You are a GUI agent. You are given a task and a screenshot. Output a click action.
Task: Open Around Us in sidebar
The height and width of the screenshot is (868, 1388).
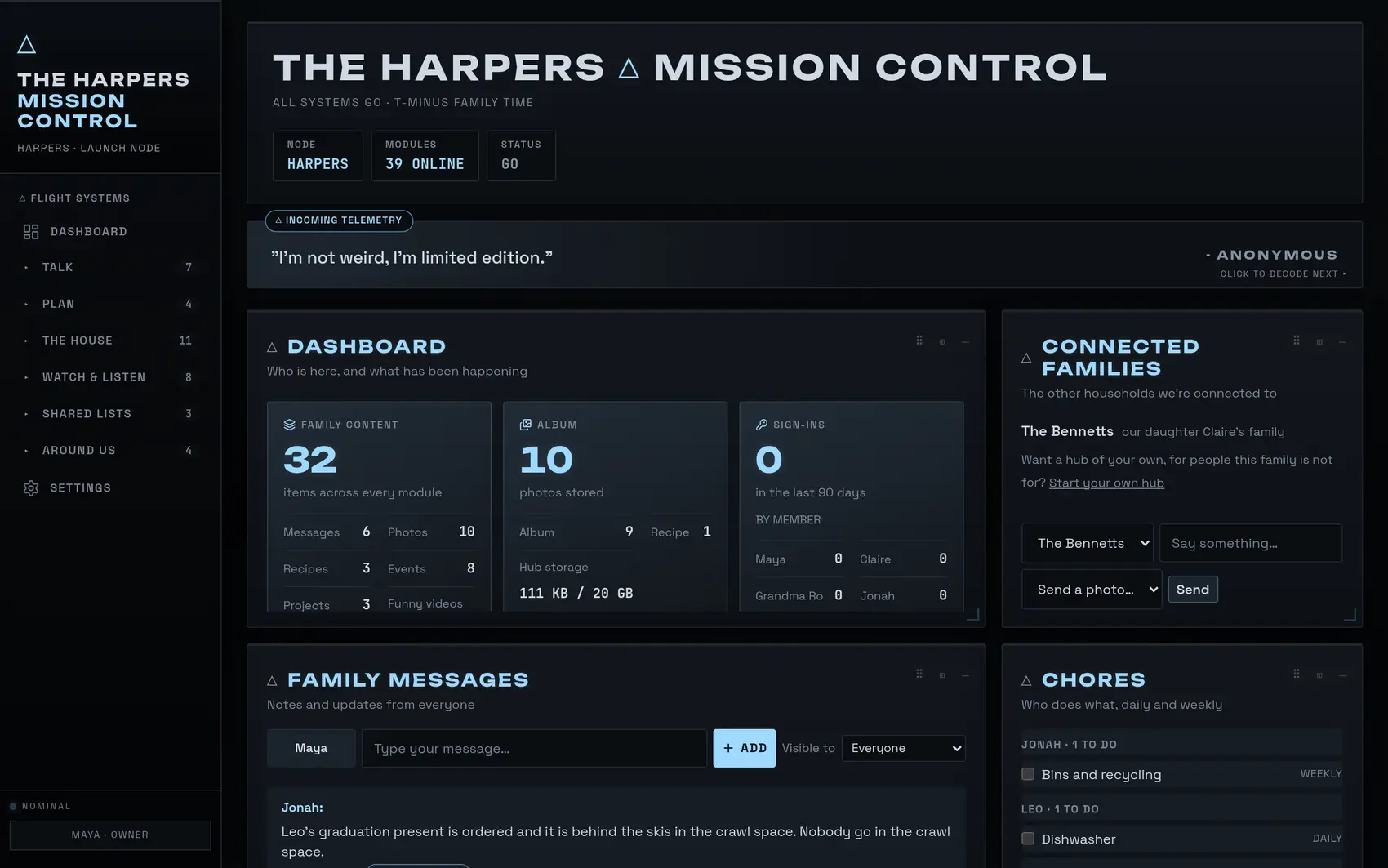coord(110,451)
